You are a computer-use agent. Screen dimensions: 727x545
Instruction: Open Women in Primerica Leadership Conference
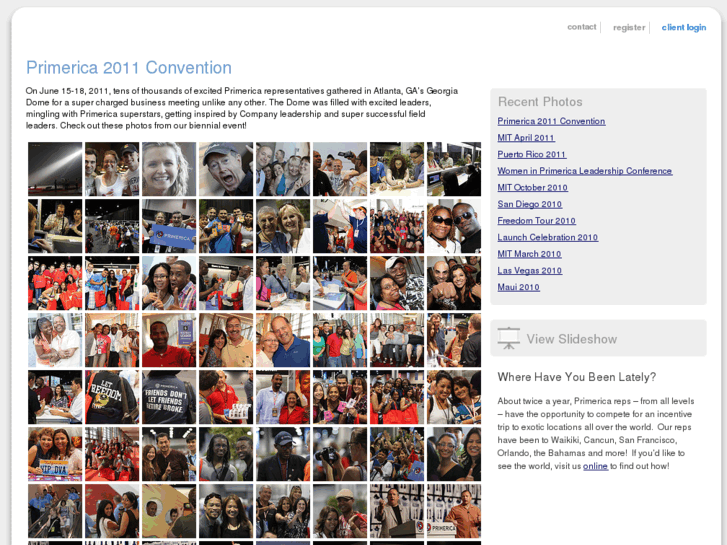point(585,171)
